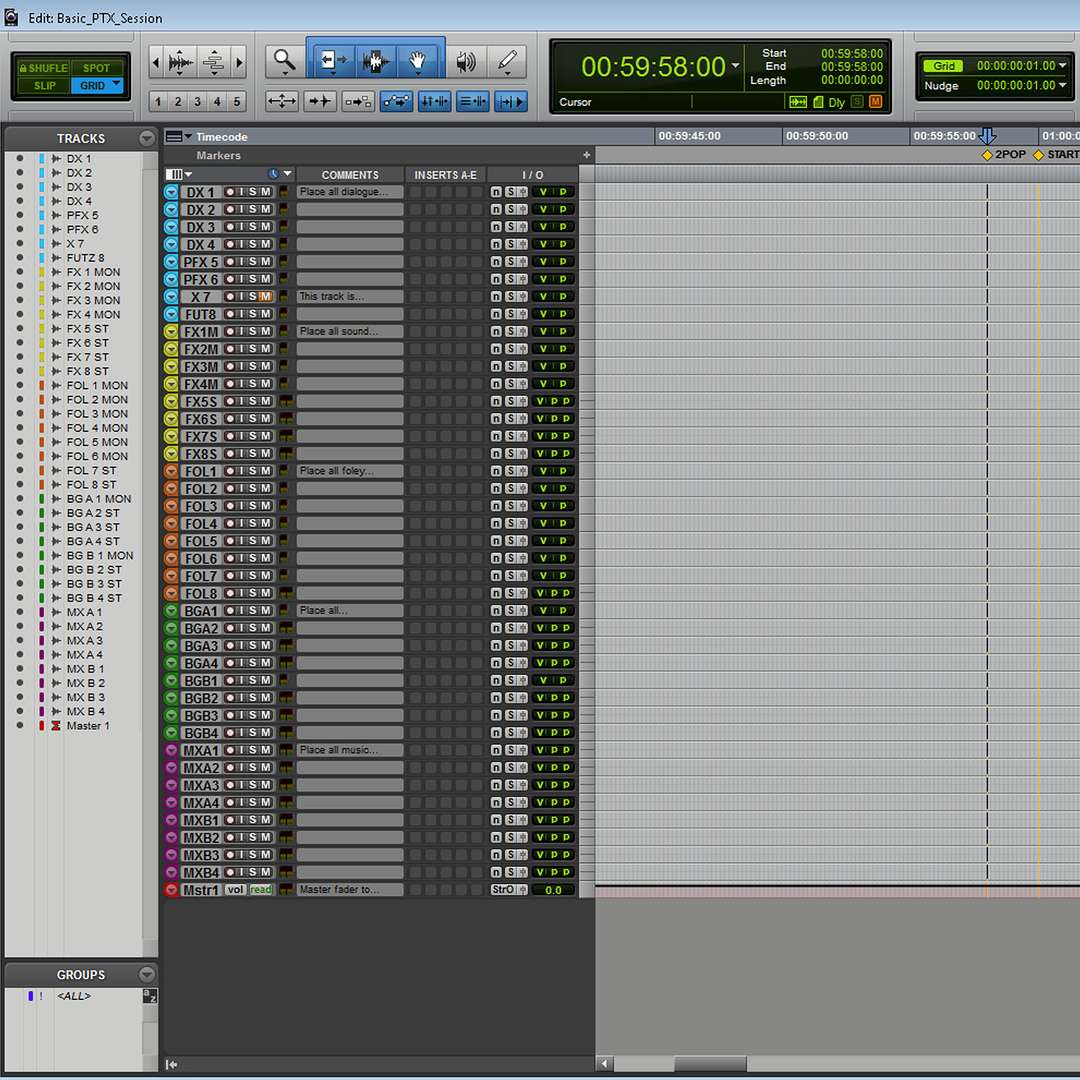Image resolution: width=1080 pixels, height=1080 pixels.
Task: Switch edit mode to SHUFFLE
Action: click(x=44, y=68)
